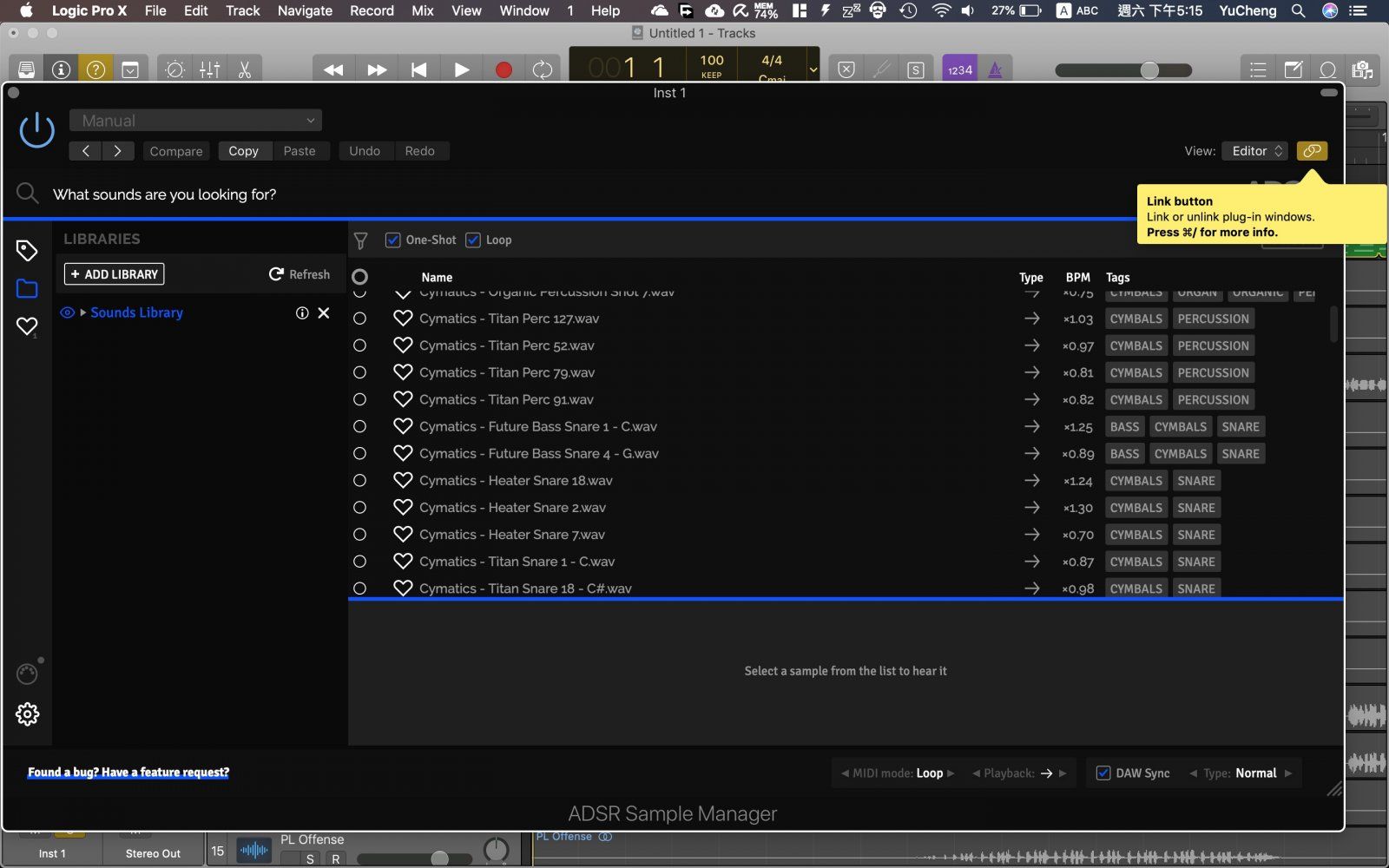
Task: Expand the Sounds Library tree
Action: coord(83,312)
